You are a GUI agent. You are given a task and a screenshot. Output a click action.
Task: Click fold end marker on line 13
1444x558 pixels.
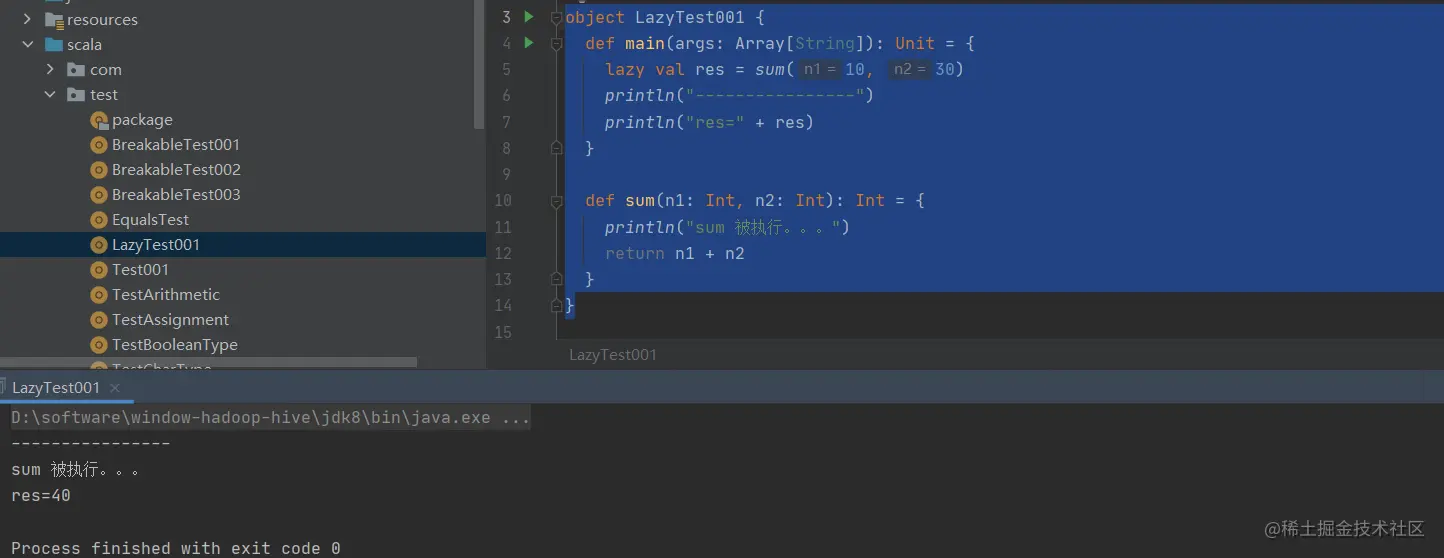coord(557,279)
